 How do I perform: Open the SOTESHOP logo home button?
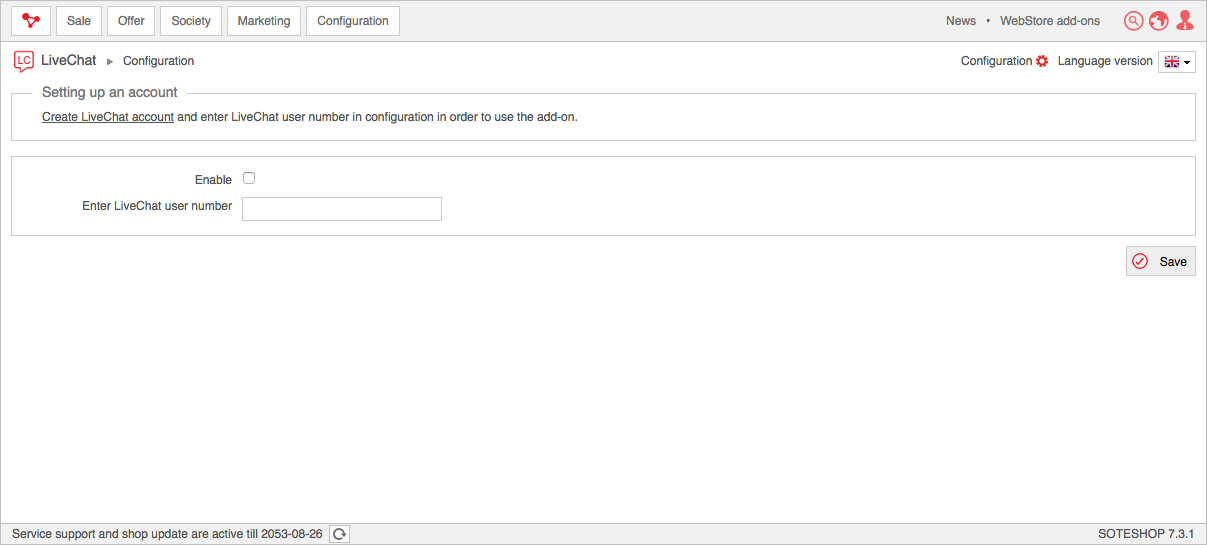[31, 21]
